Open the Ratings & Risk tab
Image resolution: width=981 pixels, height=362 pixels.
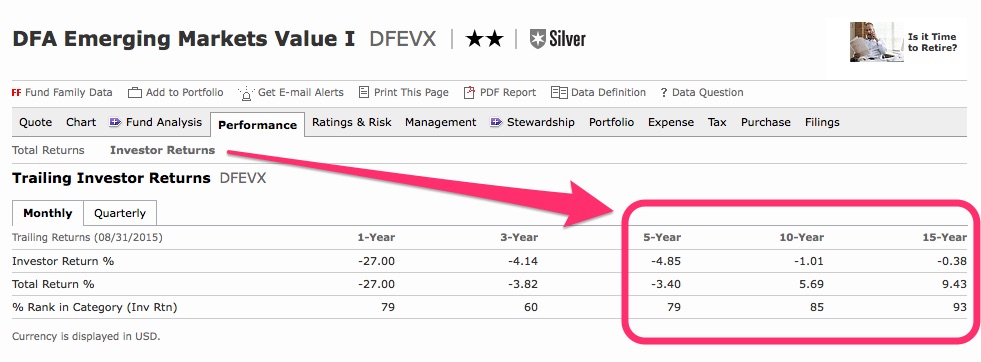coord(352,123)
